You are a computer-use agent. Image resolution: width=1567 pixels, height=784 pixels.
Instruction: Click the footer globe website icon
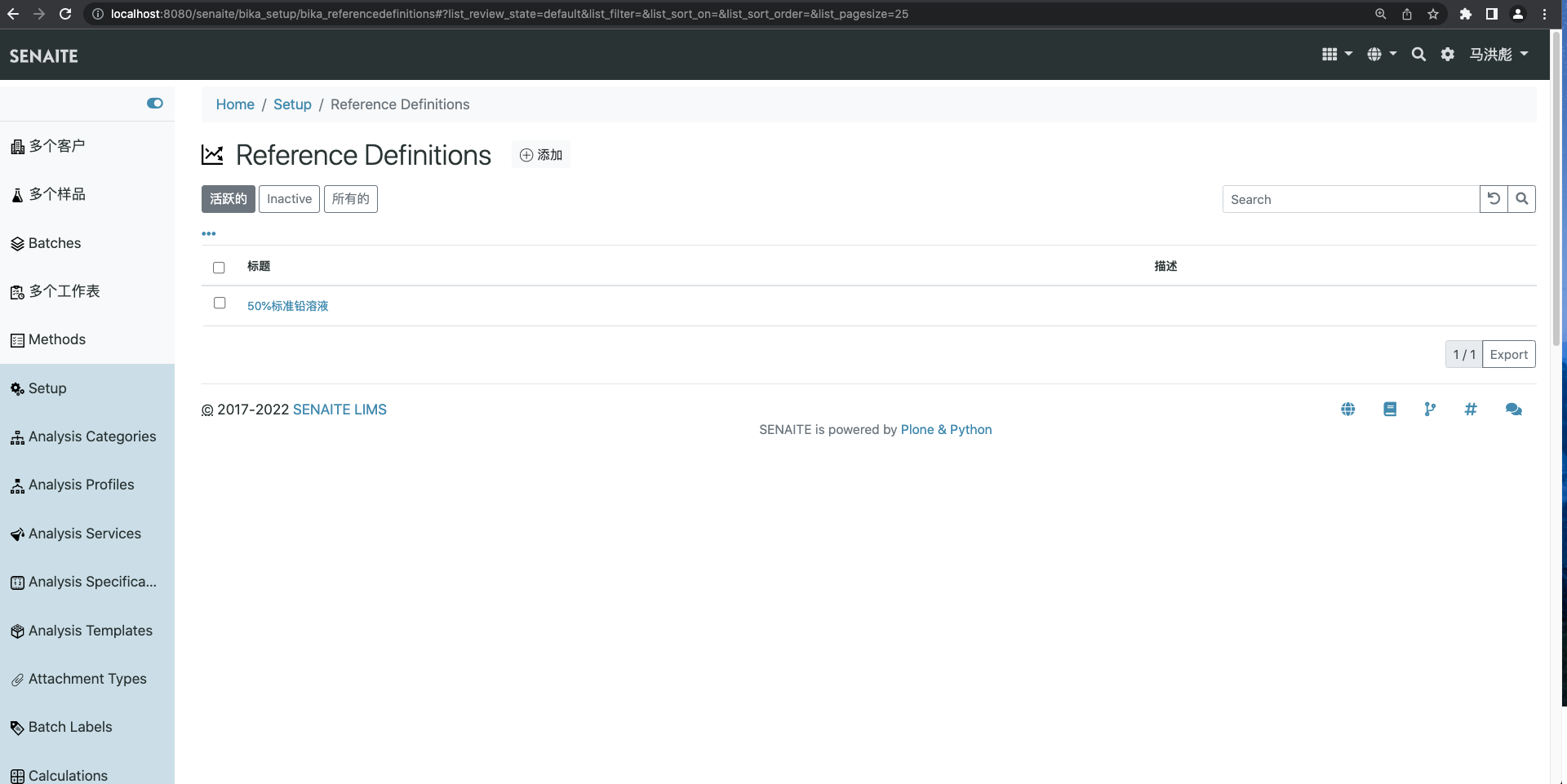(x=1348, y=410)
